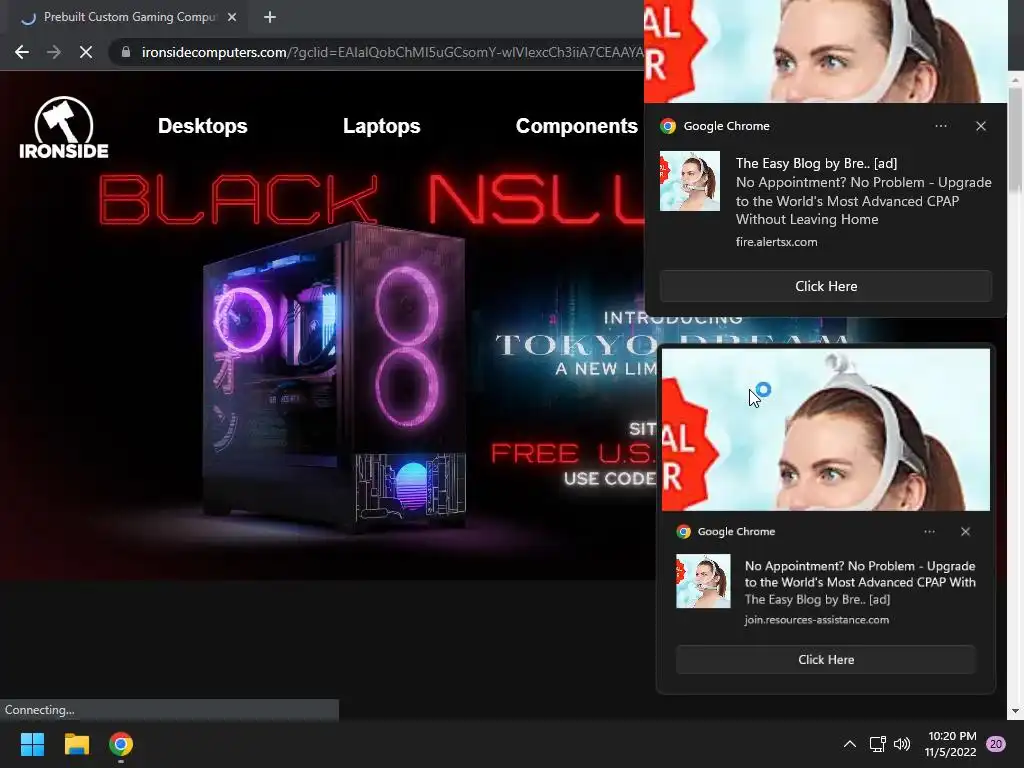The image size is (1024, 768).
Task: Click large CPAP banner in lower notification
Action: (825, 430)
